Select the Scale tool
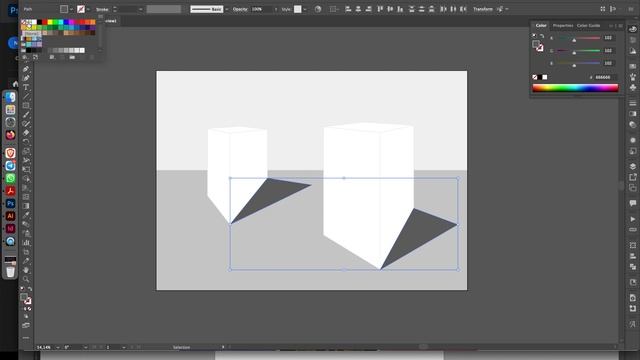The image size is (640, 360). (26, 151)
